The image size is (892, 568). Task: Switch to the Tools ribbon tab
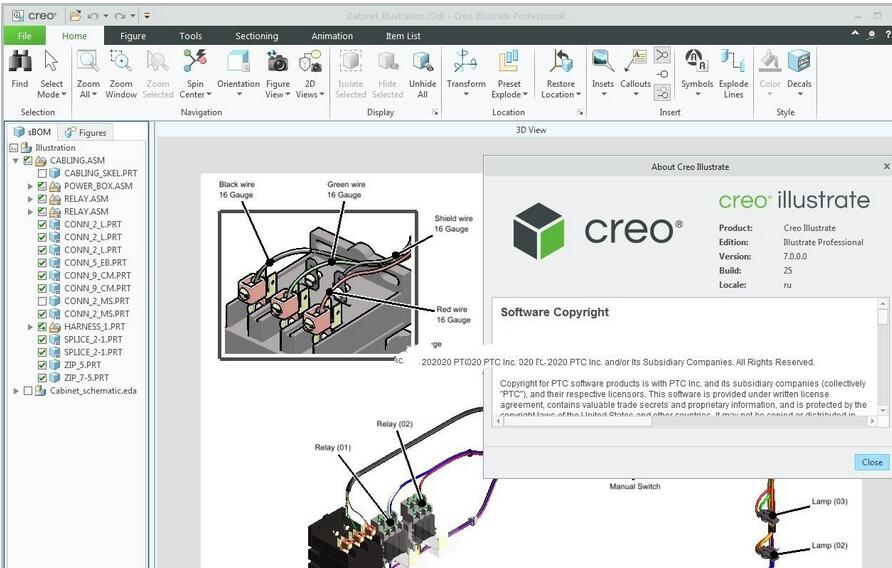pyautogui.click(x=191, y=36)
